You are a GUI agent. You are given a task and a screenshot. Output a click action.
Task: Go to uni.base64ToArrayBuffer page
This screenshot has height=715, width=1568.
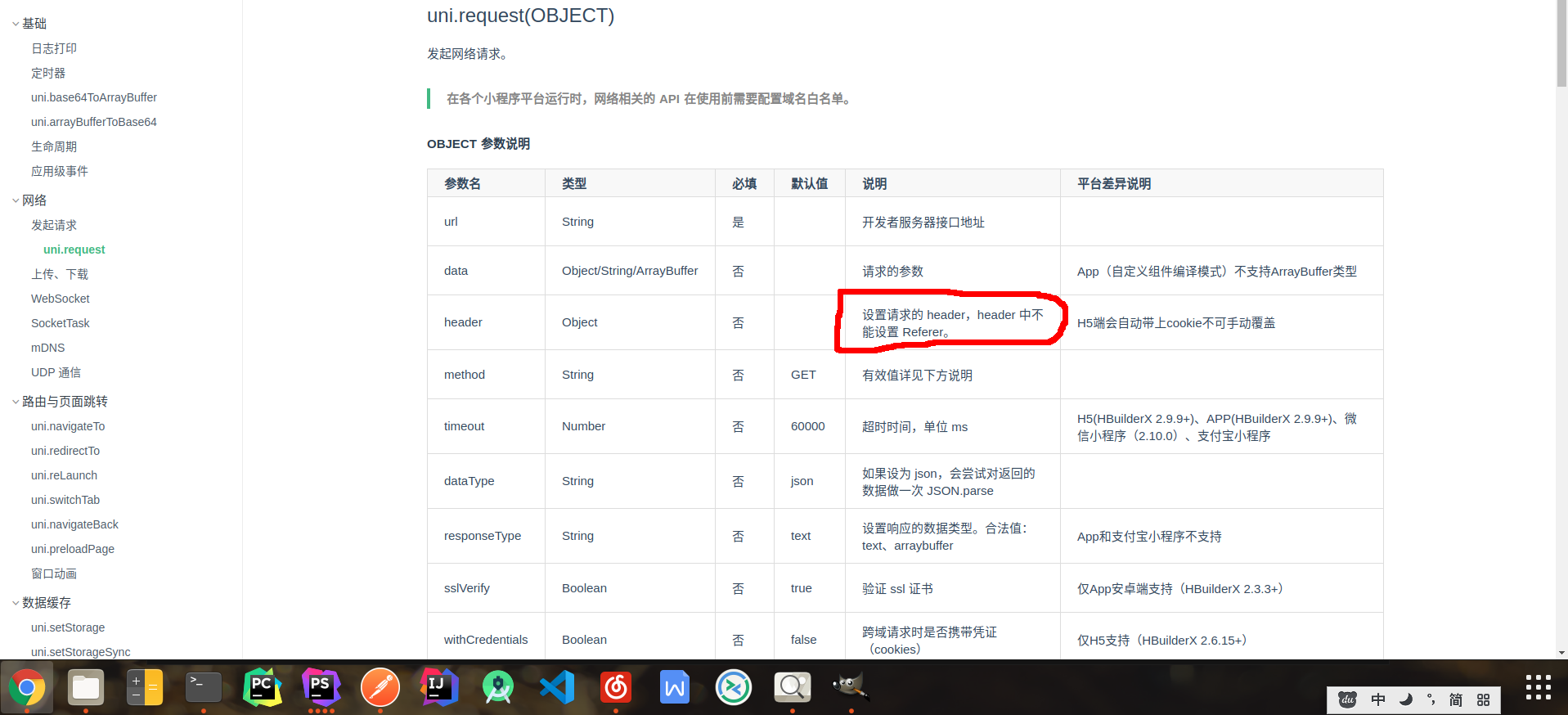point(94,97)
